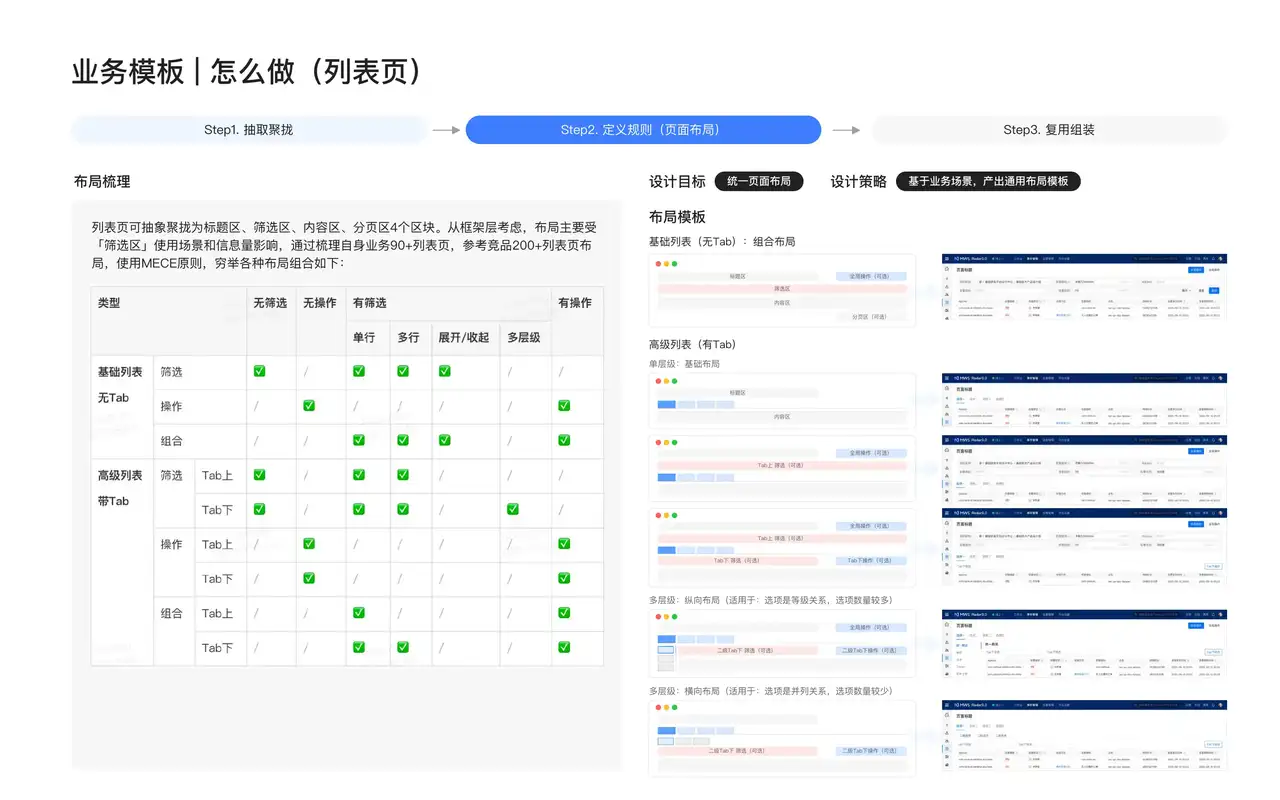Tick mark in 组合 Tab上 row under 单行

tap(359, 613)
